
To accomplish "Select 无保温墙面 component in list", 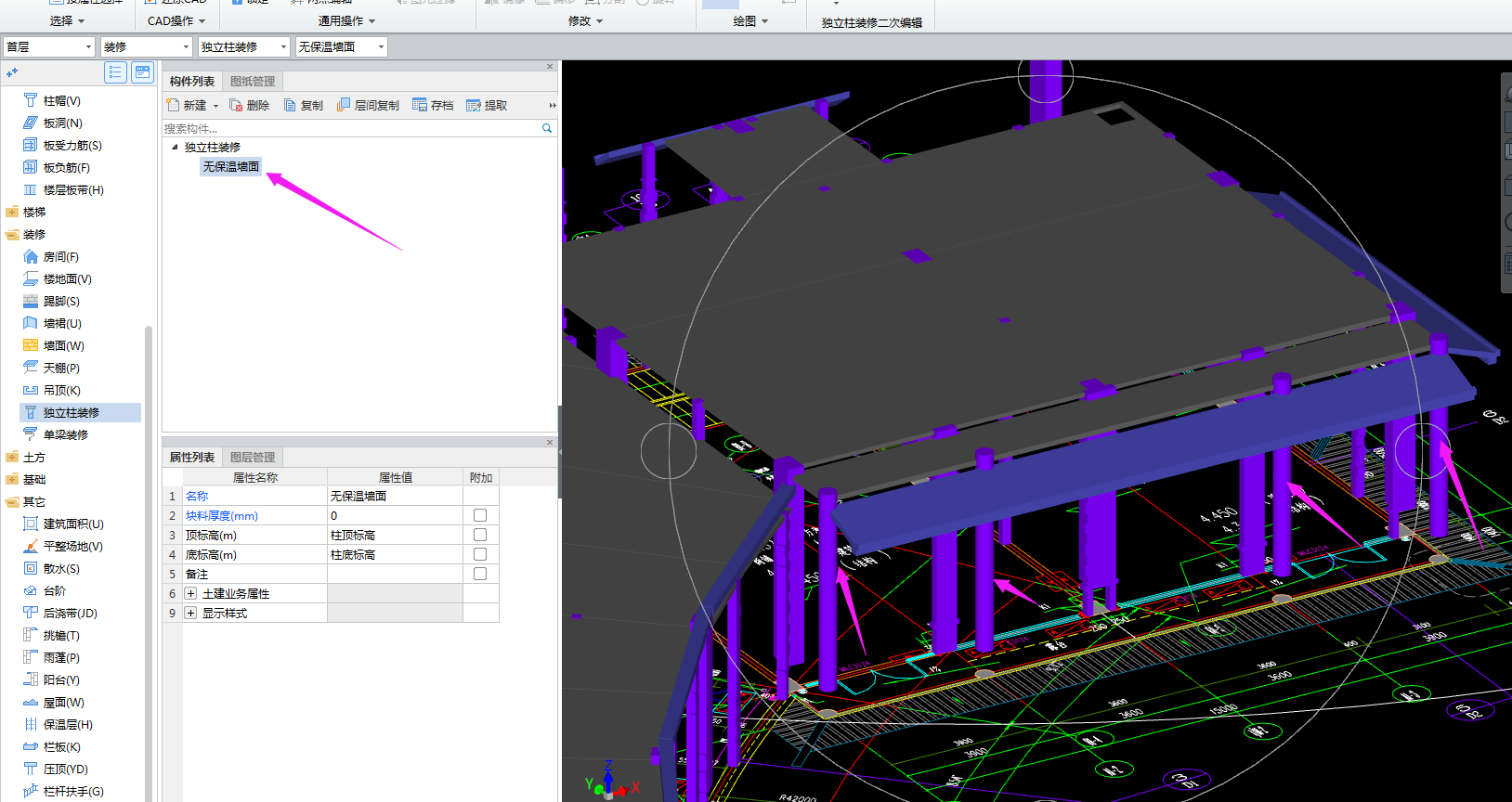I will click(x=231, y=166).
